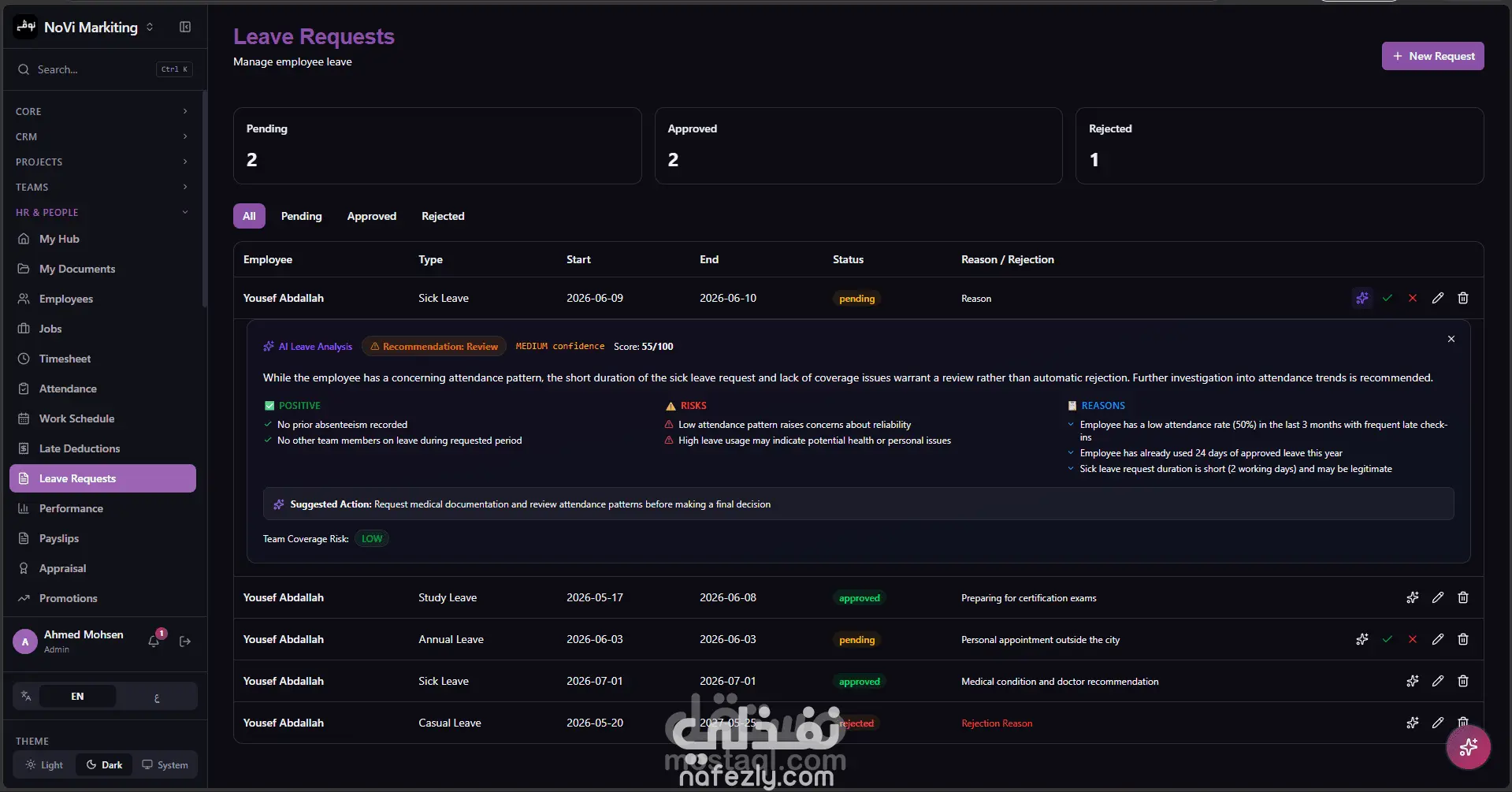Reject the 2026-06-09 Sick Leave request
1512x792 pixels.
click(1413, 298)
